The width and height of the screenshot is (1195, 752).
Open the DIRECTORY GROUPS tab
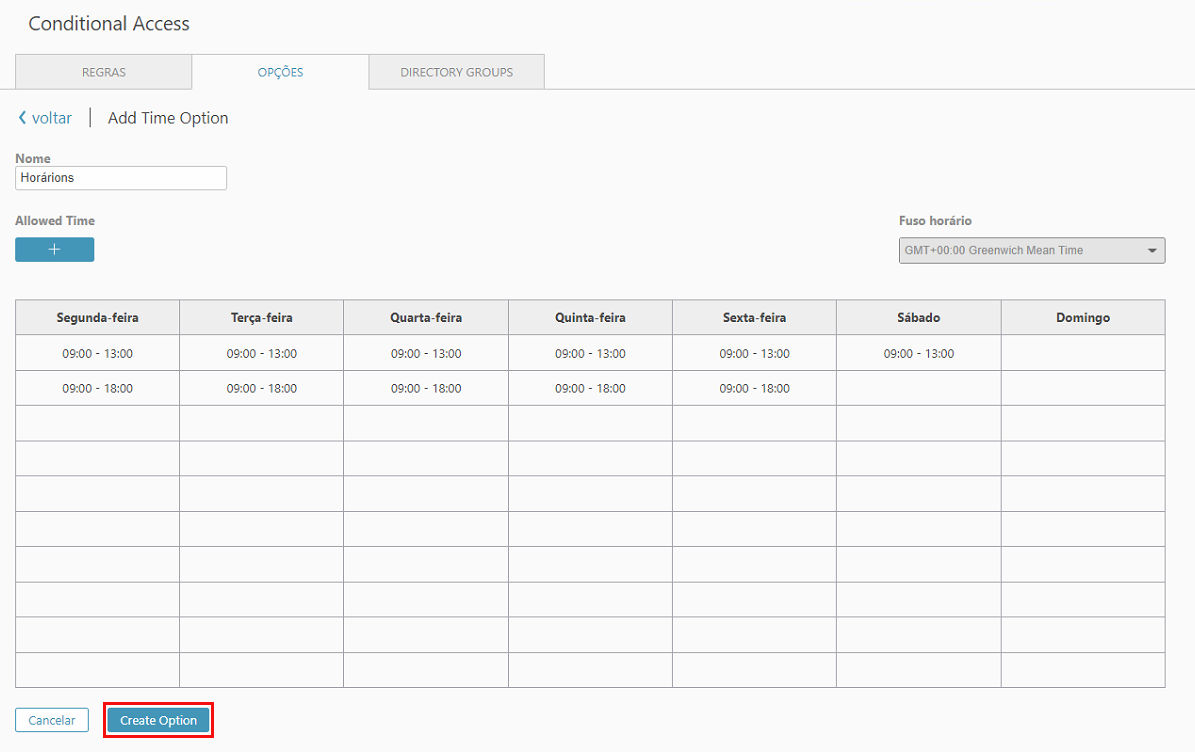[x=457, y=72]
